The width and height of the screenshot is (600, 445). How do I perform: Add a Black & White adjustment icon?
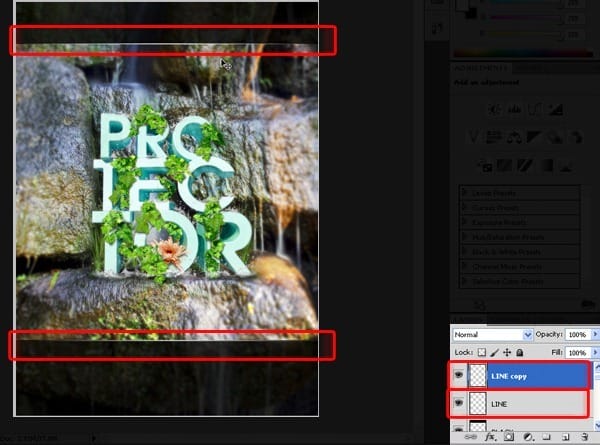[535, 137]
